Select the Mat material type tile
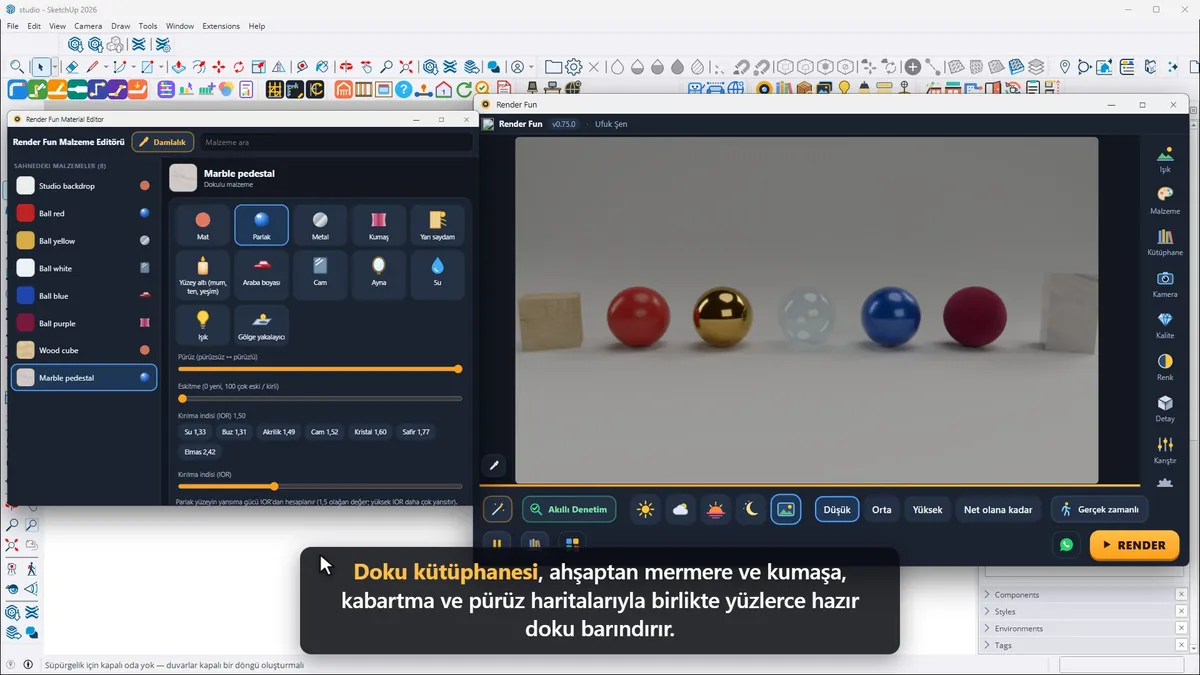Screen dimensions: 1200x675 [x=203, y=225]
